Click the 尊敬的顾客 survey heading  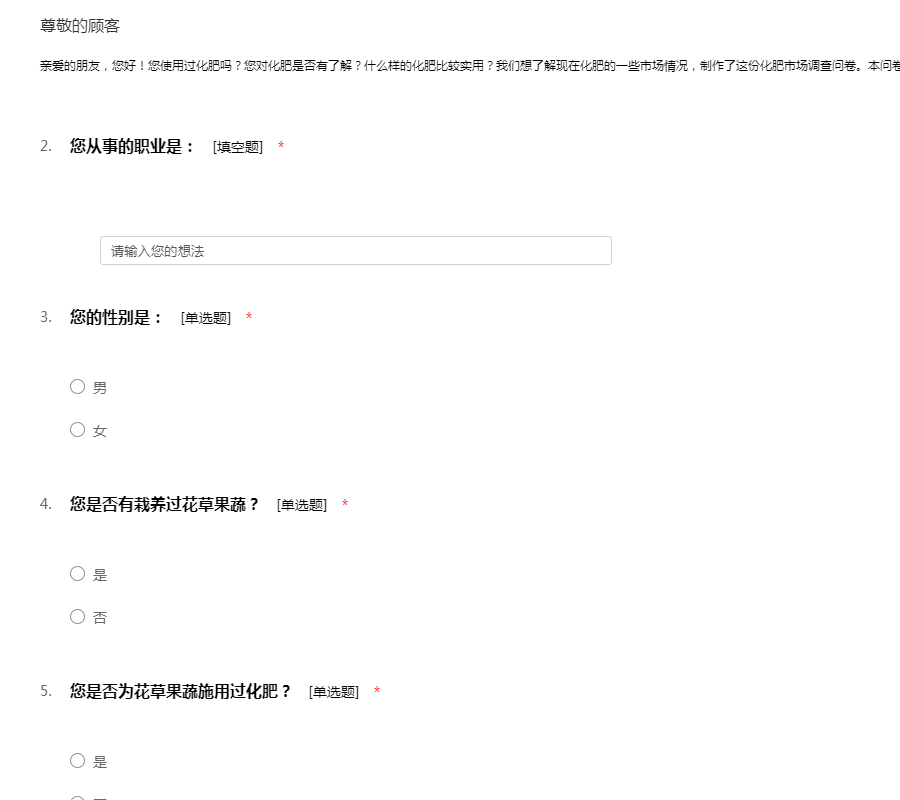[x=80, y=26]
